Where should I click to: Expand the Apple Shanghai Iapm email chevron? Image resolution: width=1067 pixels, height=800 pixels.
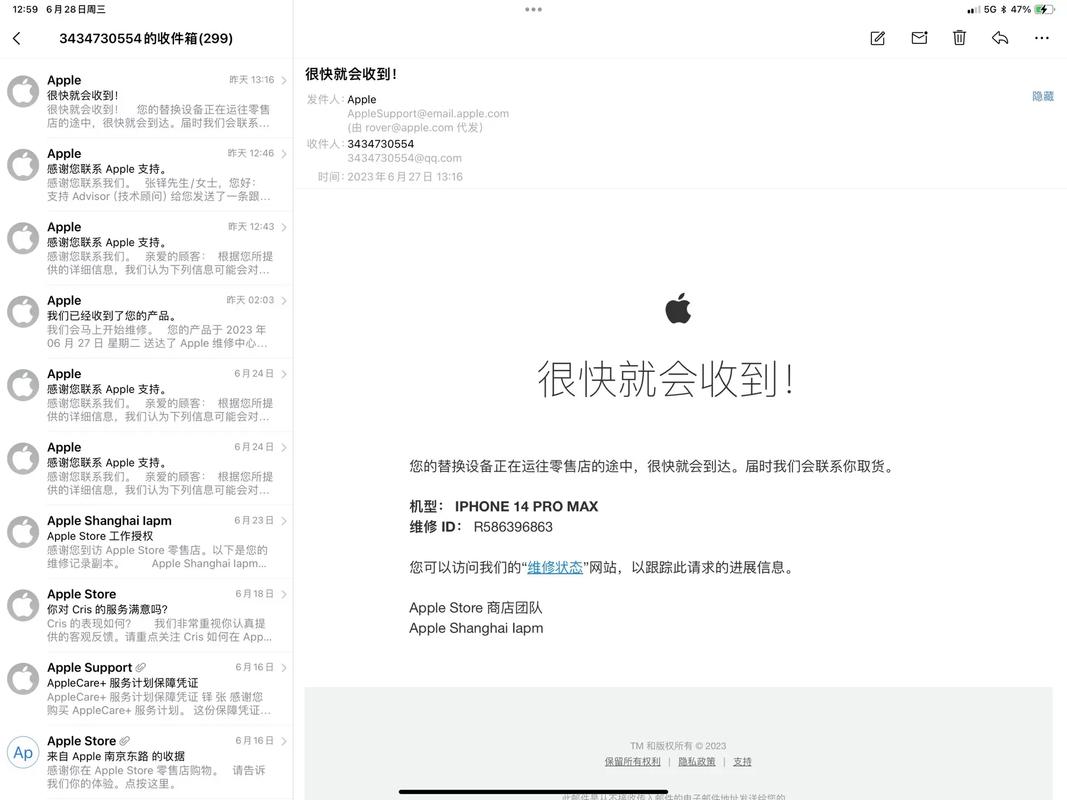click(x=284, y=521)
